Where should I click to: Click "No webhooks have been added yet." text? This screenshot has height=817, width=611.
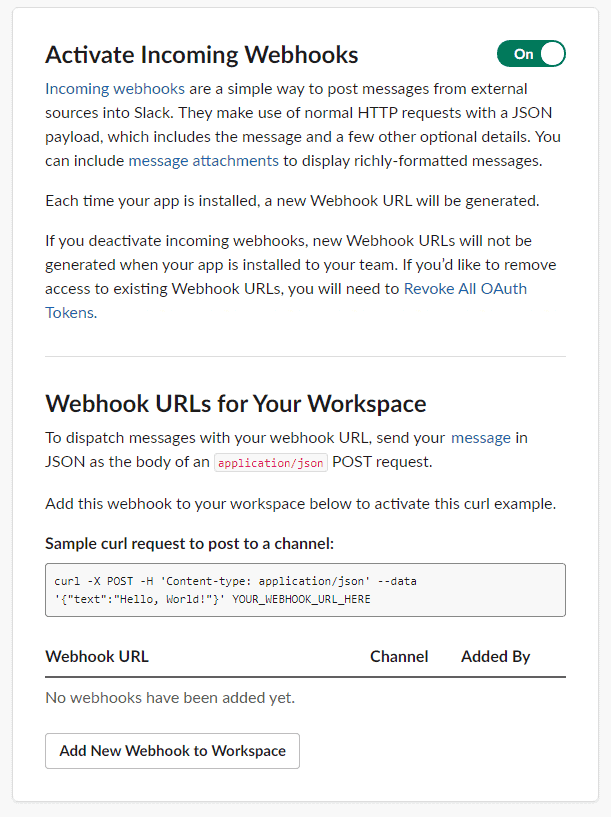[x=170, y=698]
